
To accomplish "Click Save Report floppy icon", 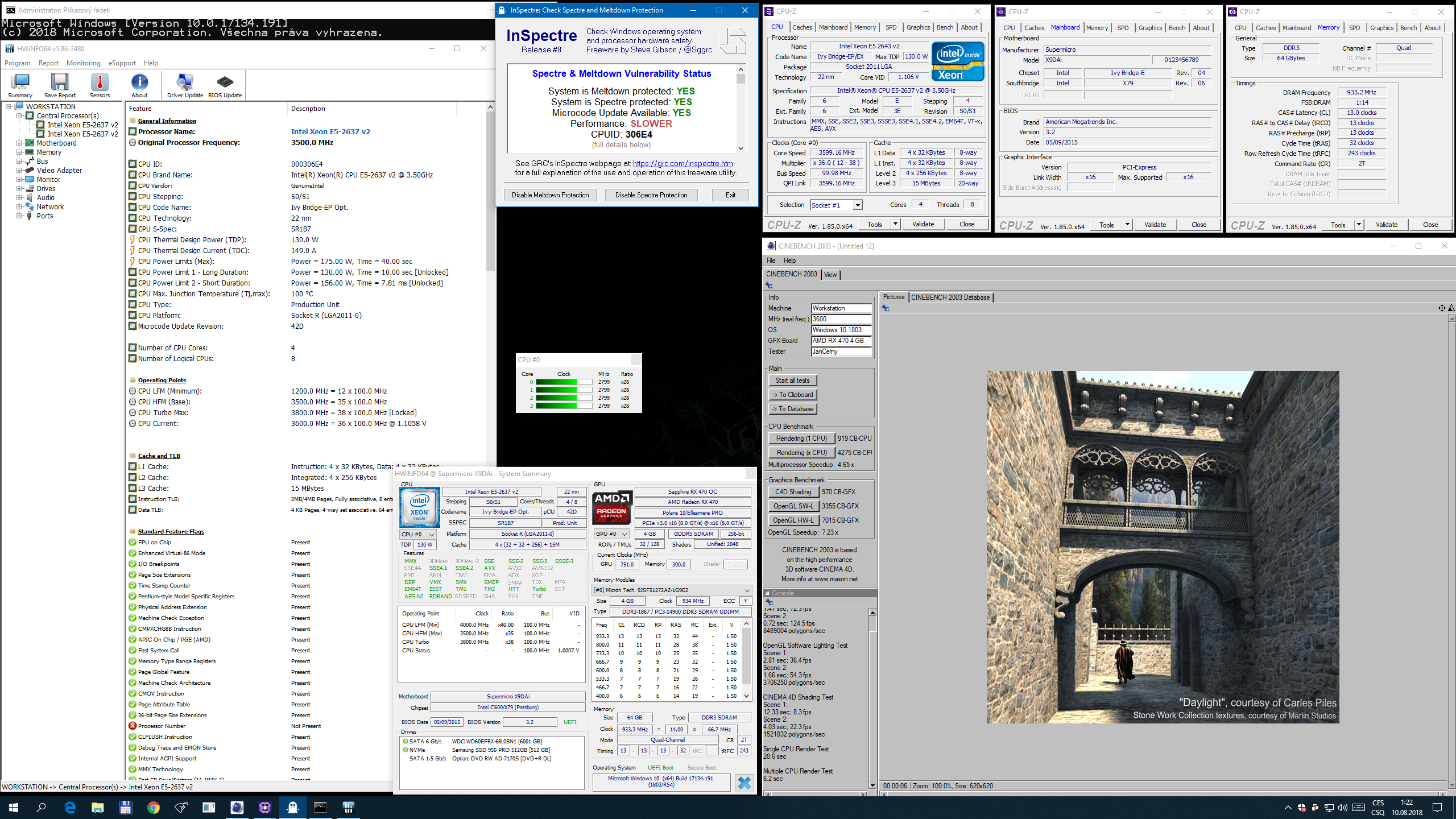I will 60,85.
